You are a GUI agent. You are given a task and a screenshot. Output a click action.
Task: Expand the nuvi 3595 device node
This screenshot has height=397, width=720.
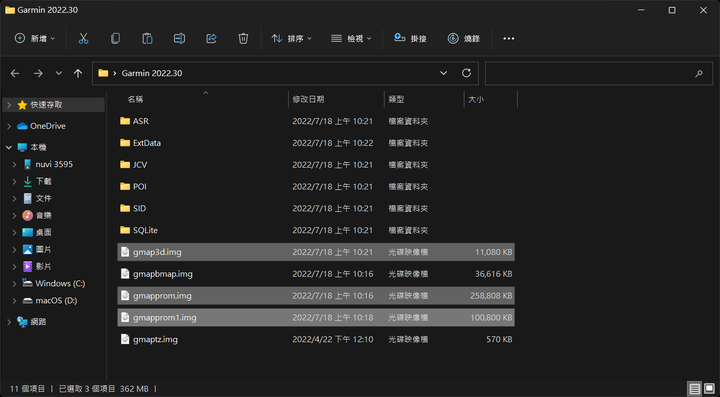(15, 164)
